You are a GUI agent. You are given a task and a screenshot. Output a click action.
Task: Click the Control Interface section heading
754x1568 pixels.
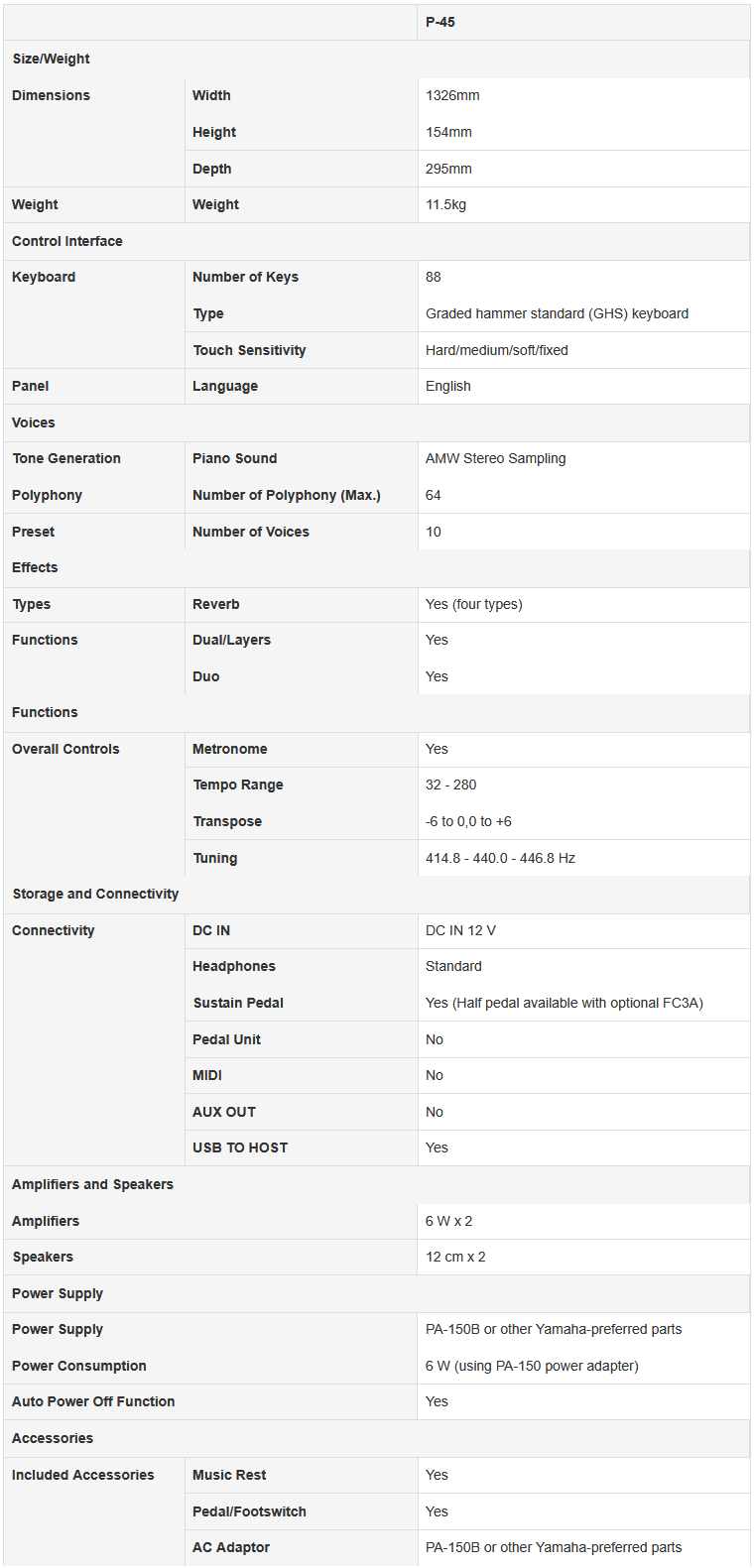[x=67, y=241]
